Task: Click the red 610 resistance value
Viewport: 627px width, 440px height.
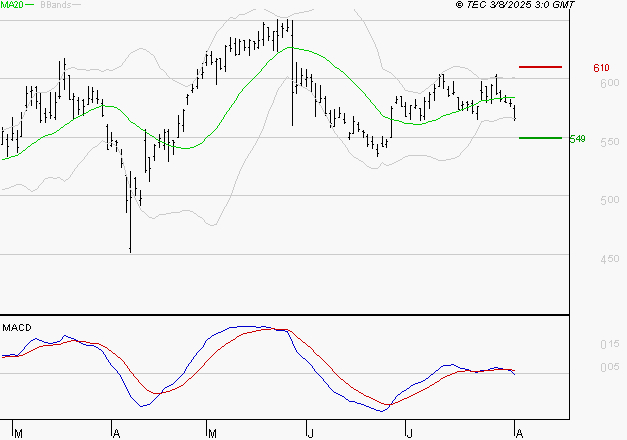Action: coord(601,68)
